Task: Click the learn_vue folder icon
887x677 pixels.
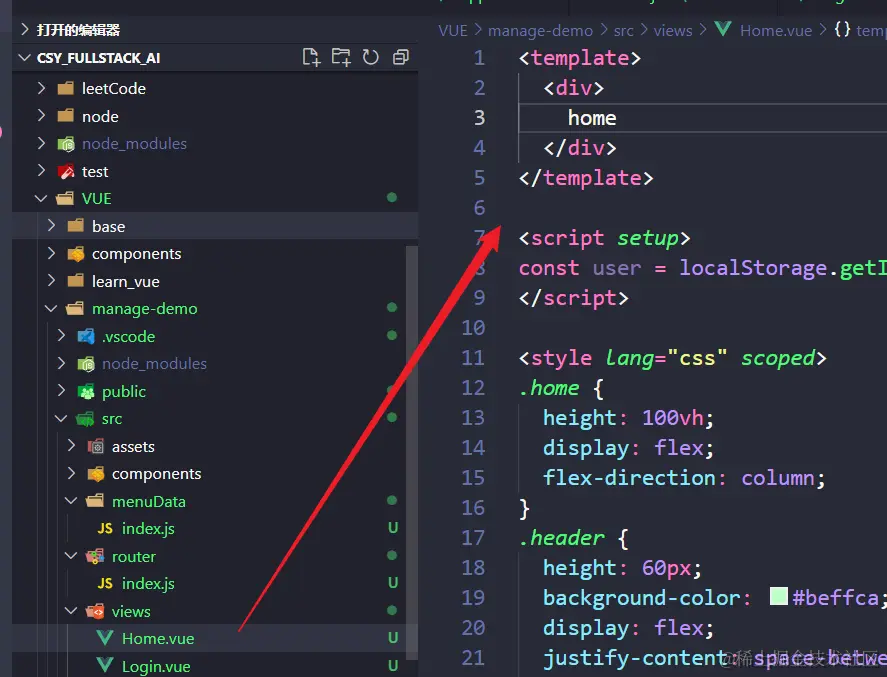Action: 75,281
